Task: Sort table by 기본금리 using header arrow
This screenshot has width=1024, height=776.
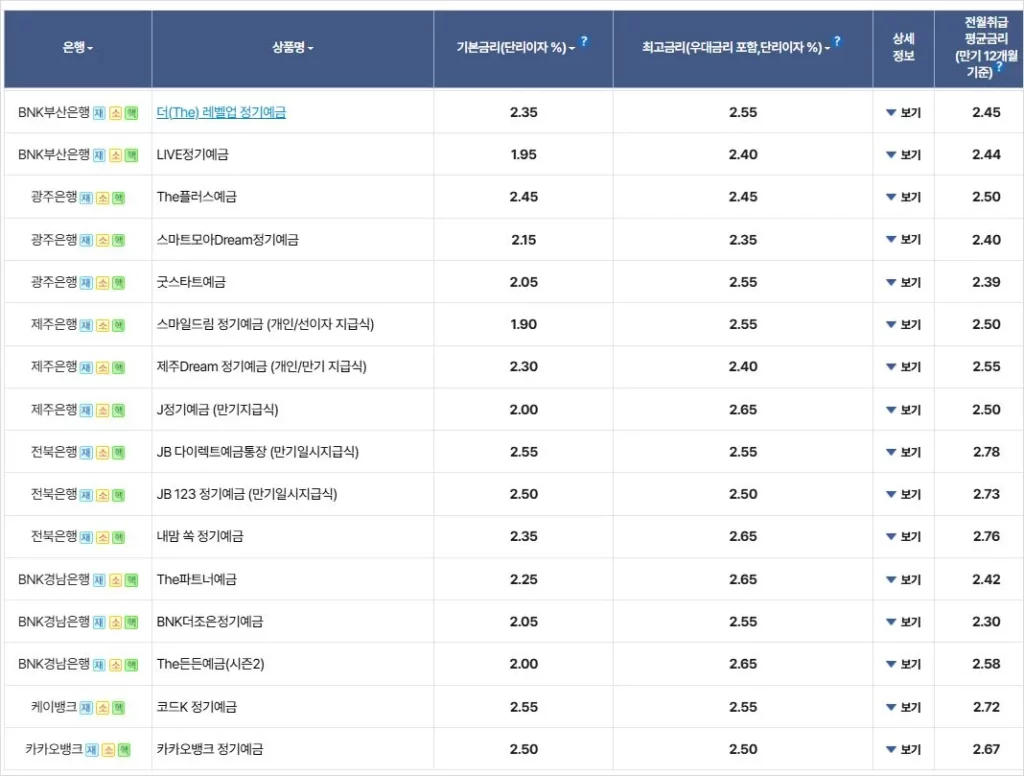Action: [572, 48]
